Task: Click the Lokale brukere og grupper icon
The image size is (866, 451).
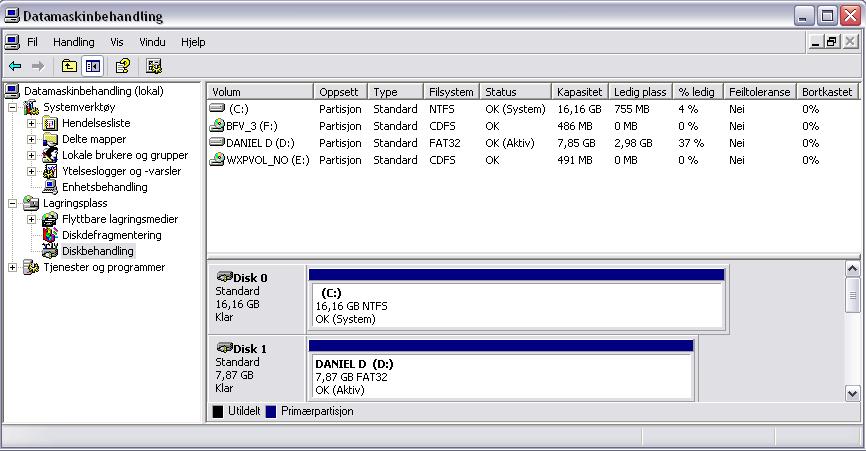Action: coord(50,155)
